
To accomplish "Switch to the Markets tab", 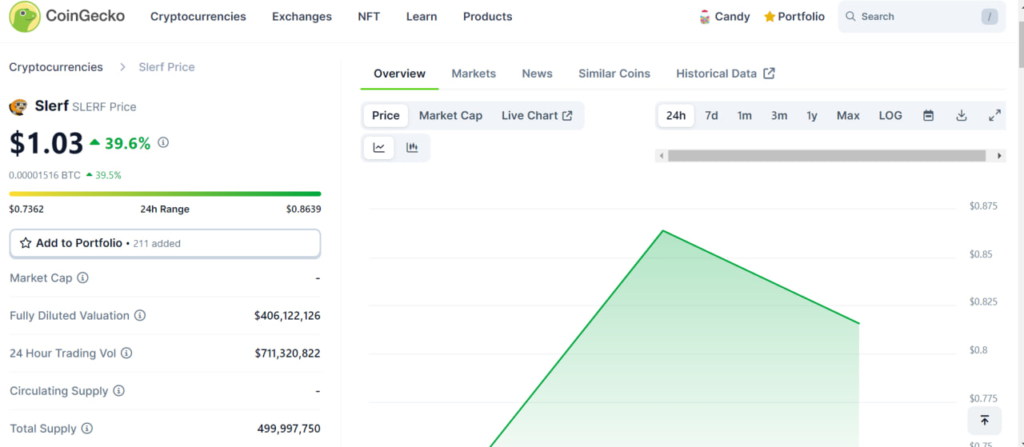I will (473, 73).
